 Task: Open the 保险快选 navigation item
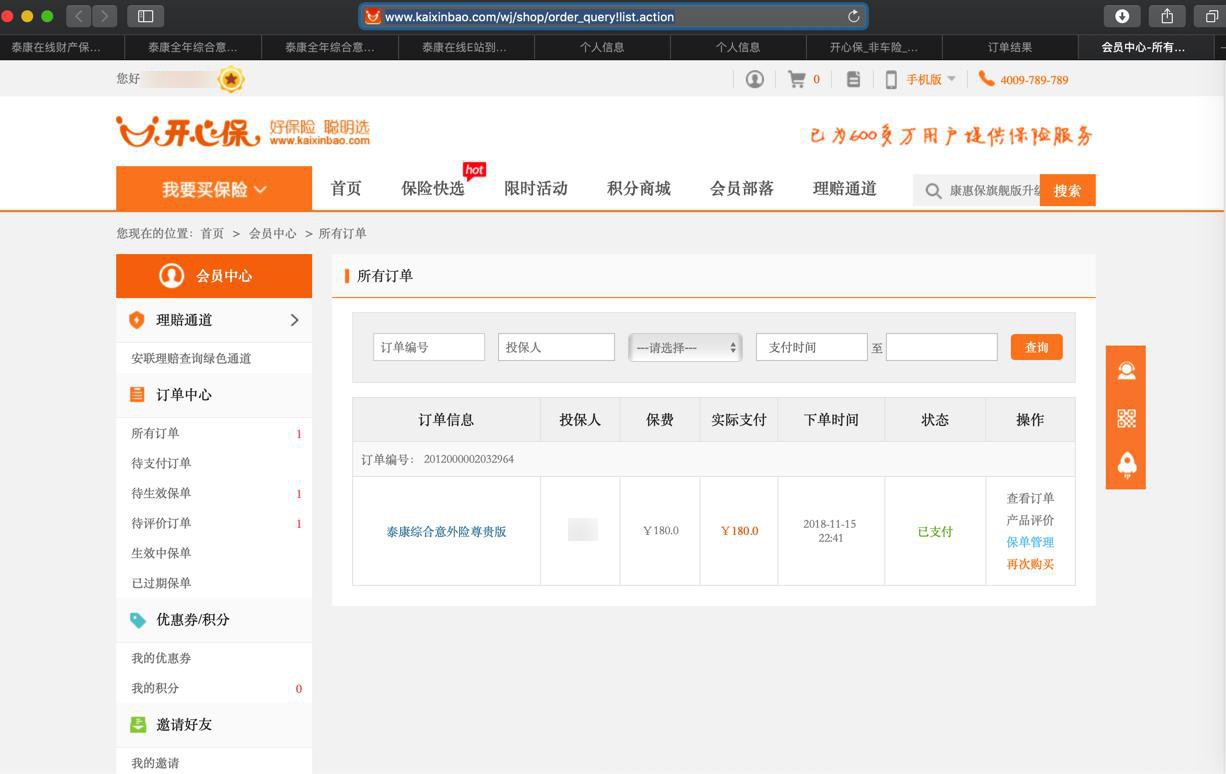click(x=433, y=188)
